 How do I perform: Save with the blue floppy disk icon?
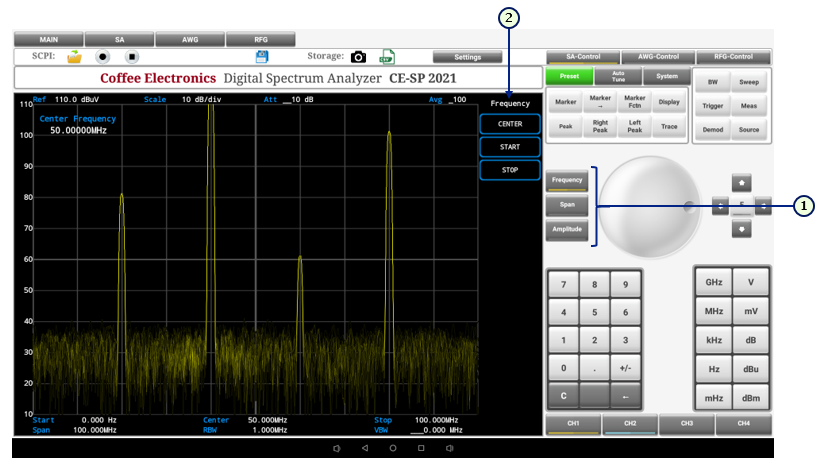point(263,57)
